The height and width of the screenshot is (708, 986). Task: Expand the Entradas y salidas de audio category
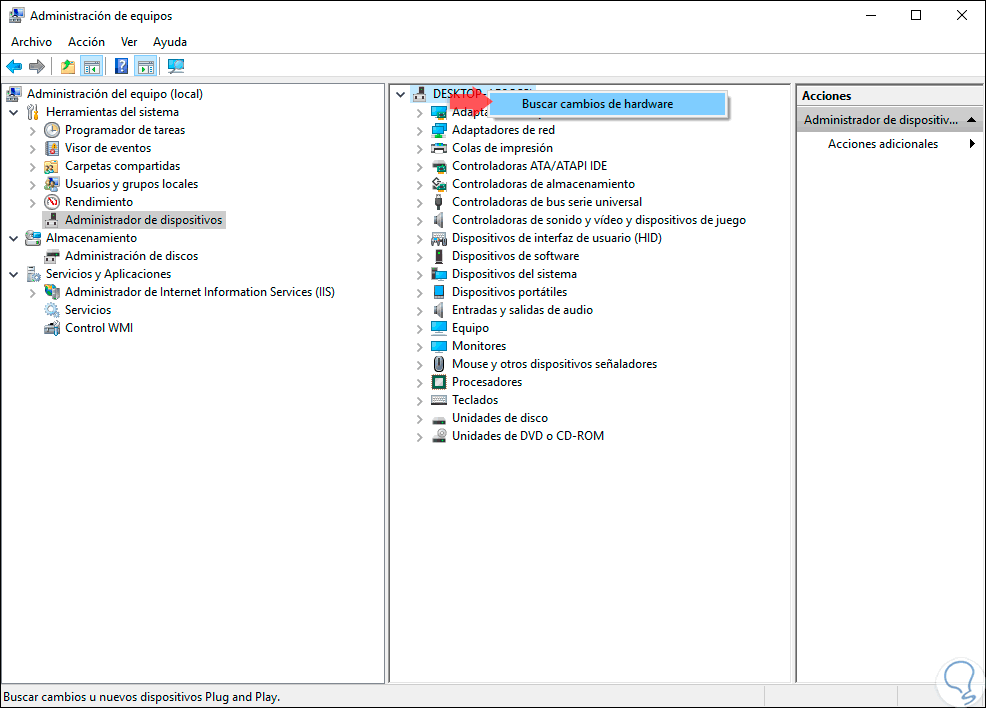click(x=419, y=311)
